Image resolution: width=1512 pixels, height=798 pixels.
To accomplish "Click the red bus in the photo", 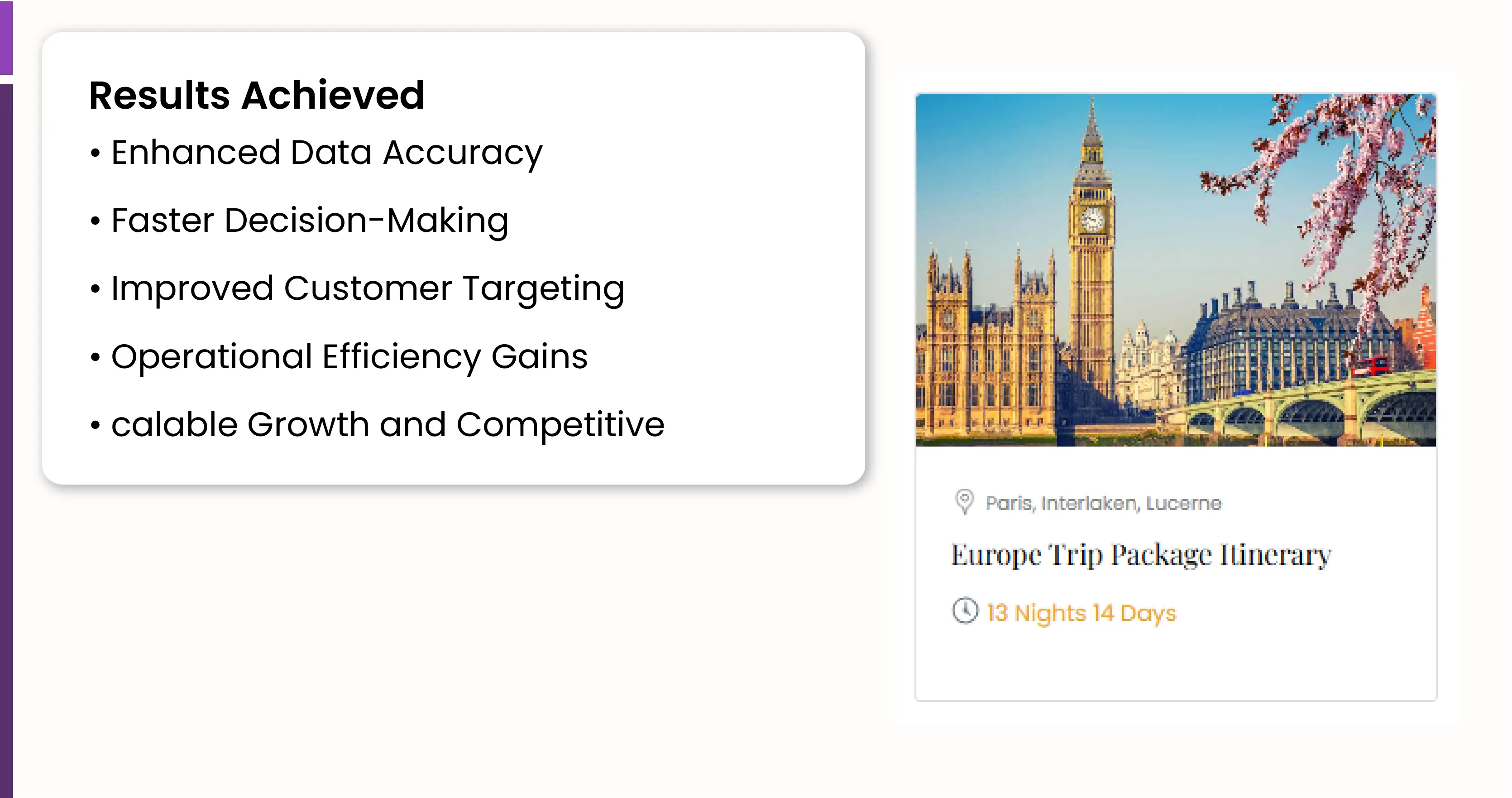I will point(1370,366).
